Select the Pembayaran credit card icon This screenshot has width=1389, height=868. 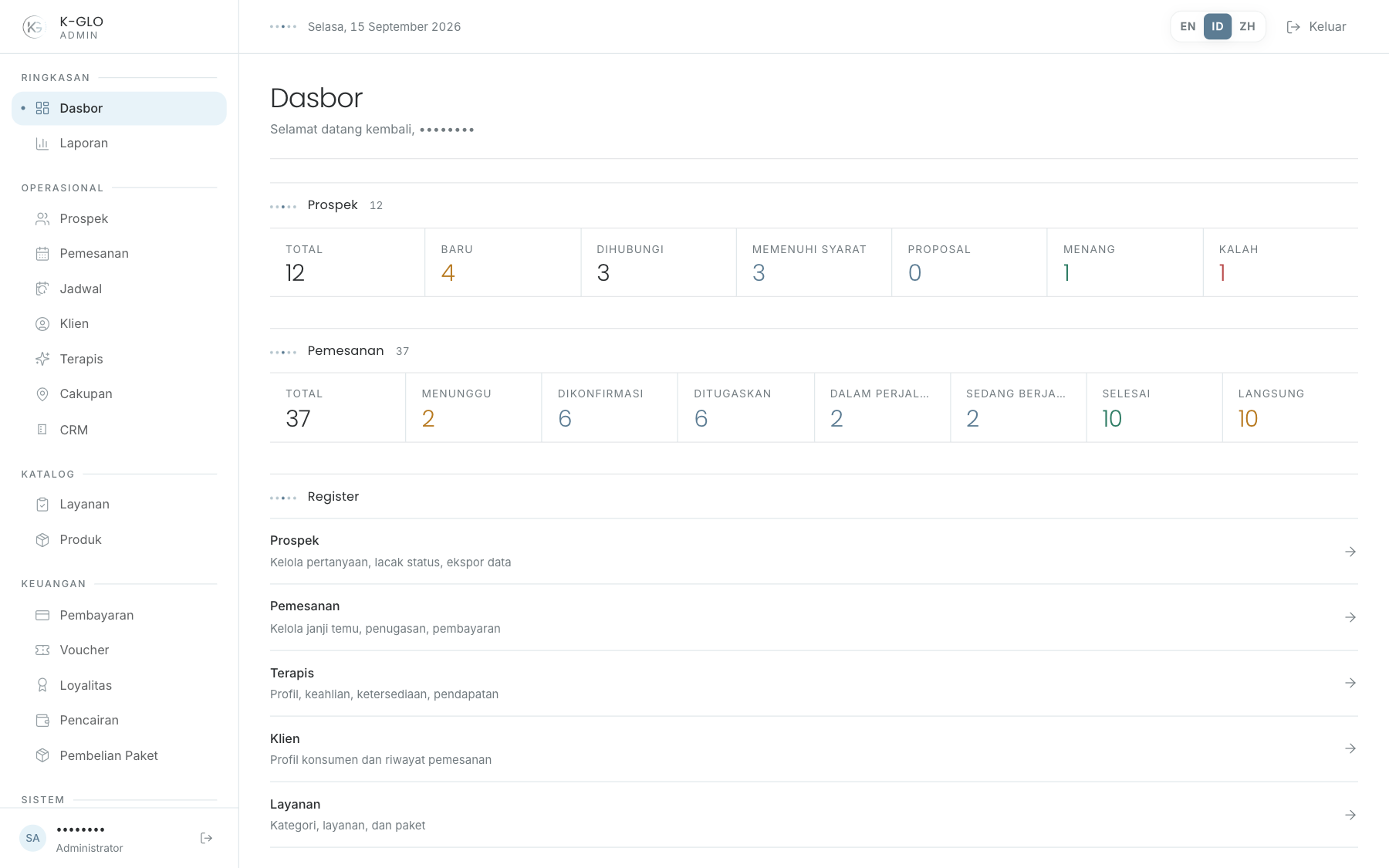click(42, 615)
